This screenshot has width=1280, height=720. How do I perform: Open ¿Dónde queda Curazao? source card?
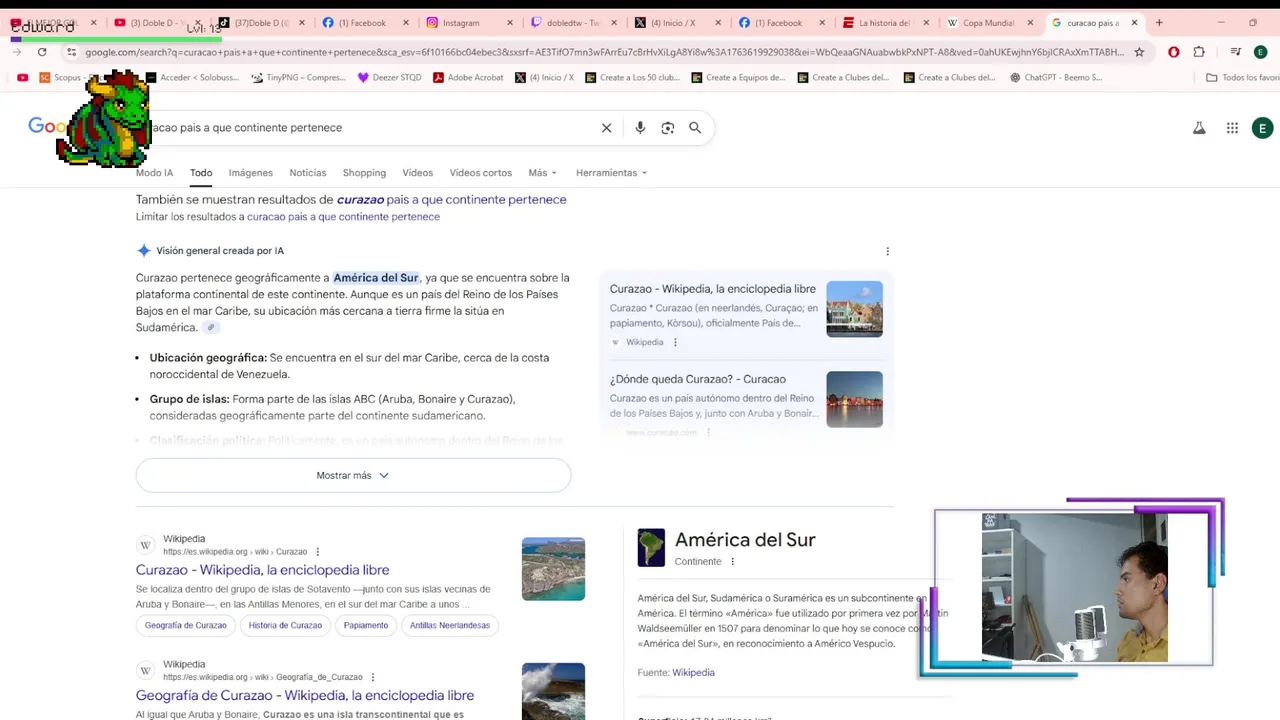pyautogui.click(x=746, y=399)
